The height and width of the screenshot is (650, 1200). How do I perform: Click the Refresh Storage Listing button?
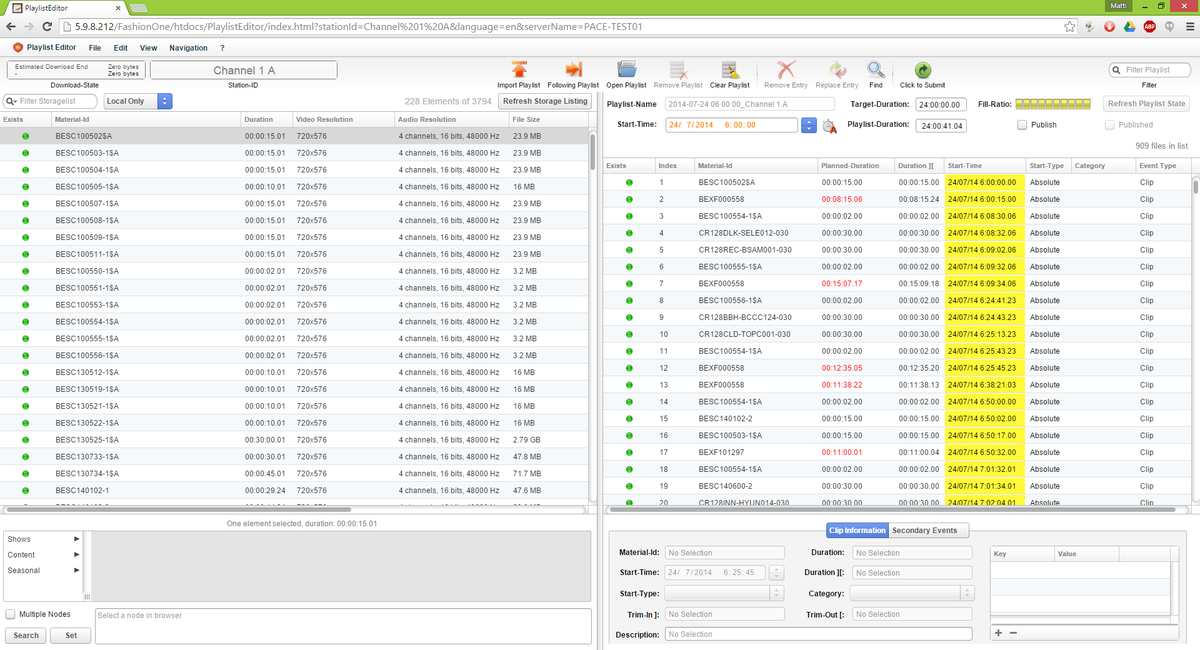tap(545, 101)
